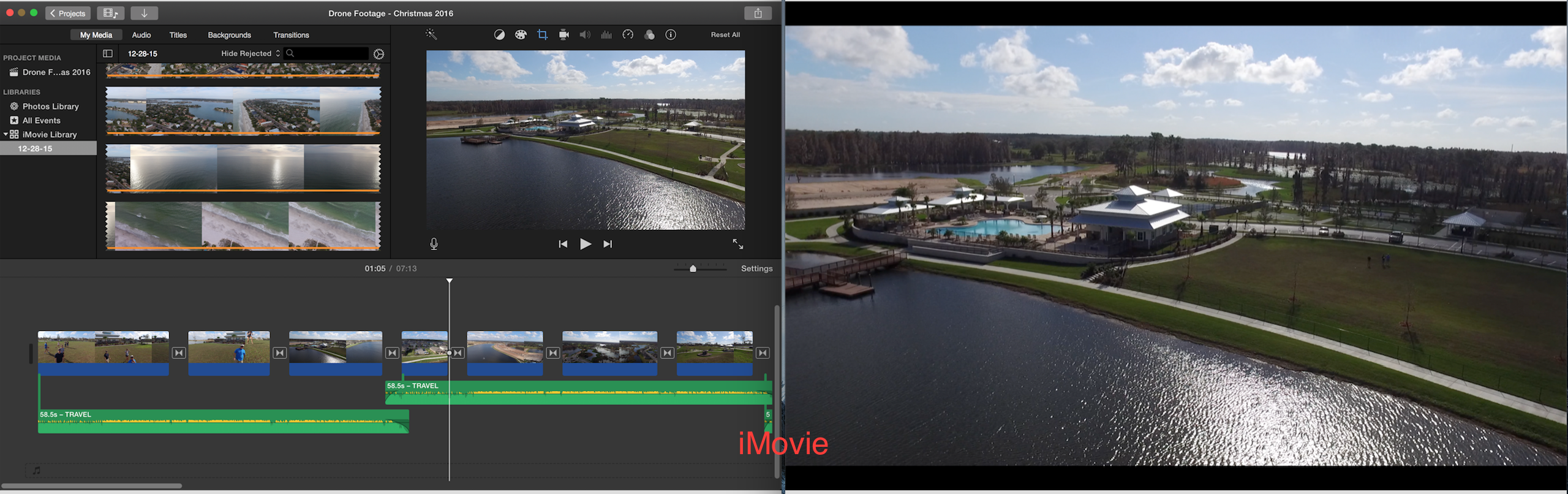Open the Stabilization camera tool
1568x494 pixels.
563,35
